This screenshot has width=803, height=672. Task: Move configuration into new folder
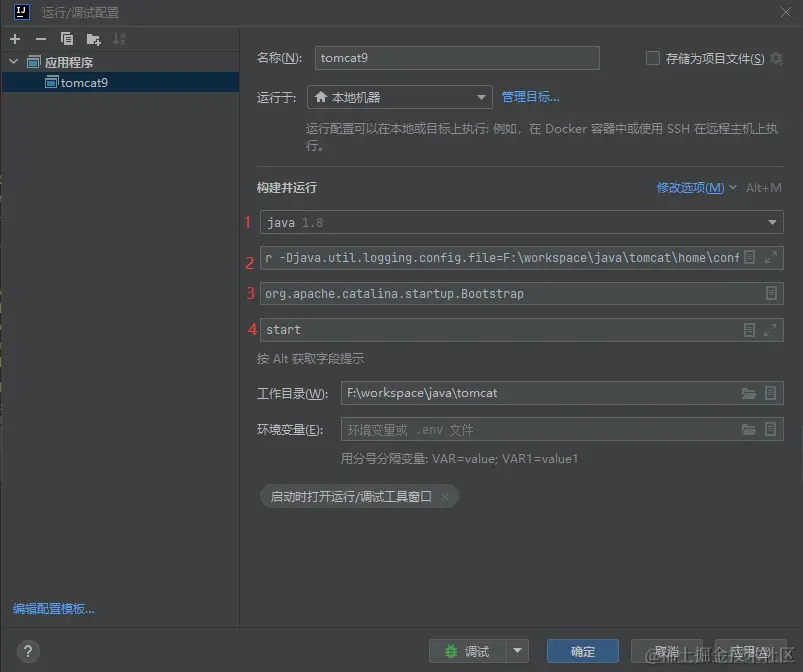click(x=93, y=39)
